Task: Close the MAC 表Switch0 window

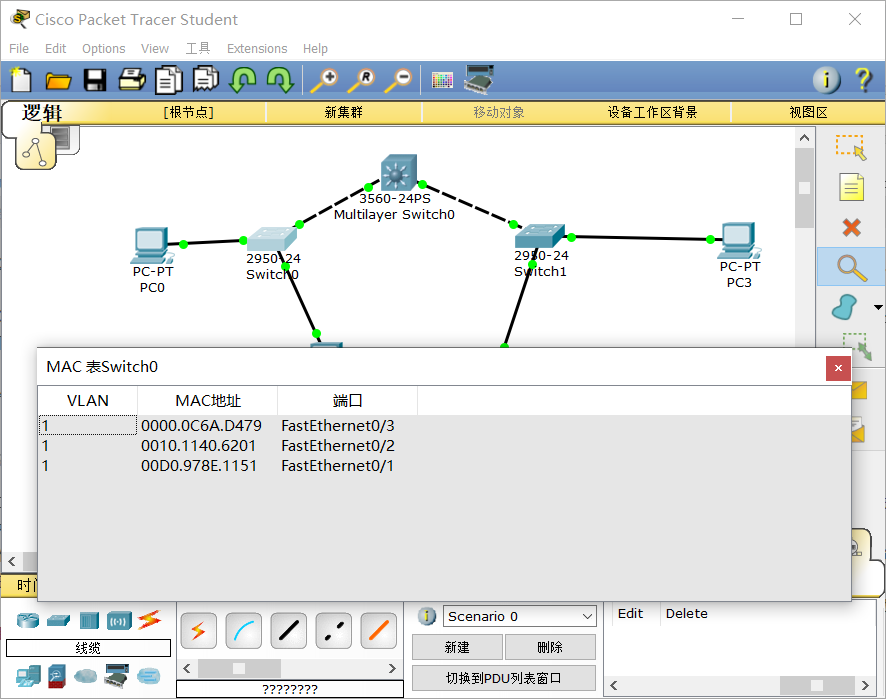Action: pyautogui.click(x=838, y=368)
